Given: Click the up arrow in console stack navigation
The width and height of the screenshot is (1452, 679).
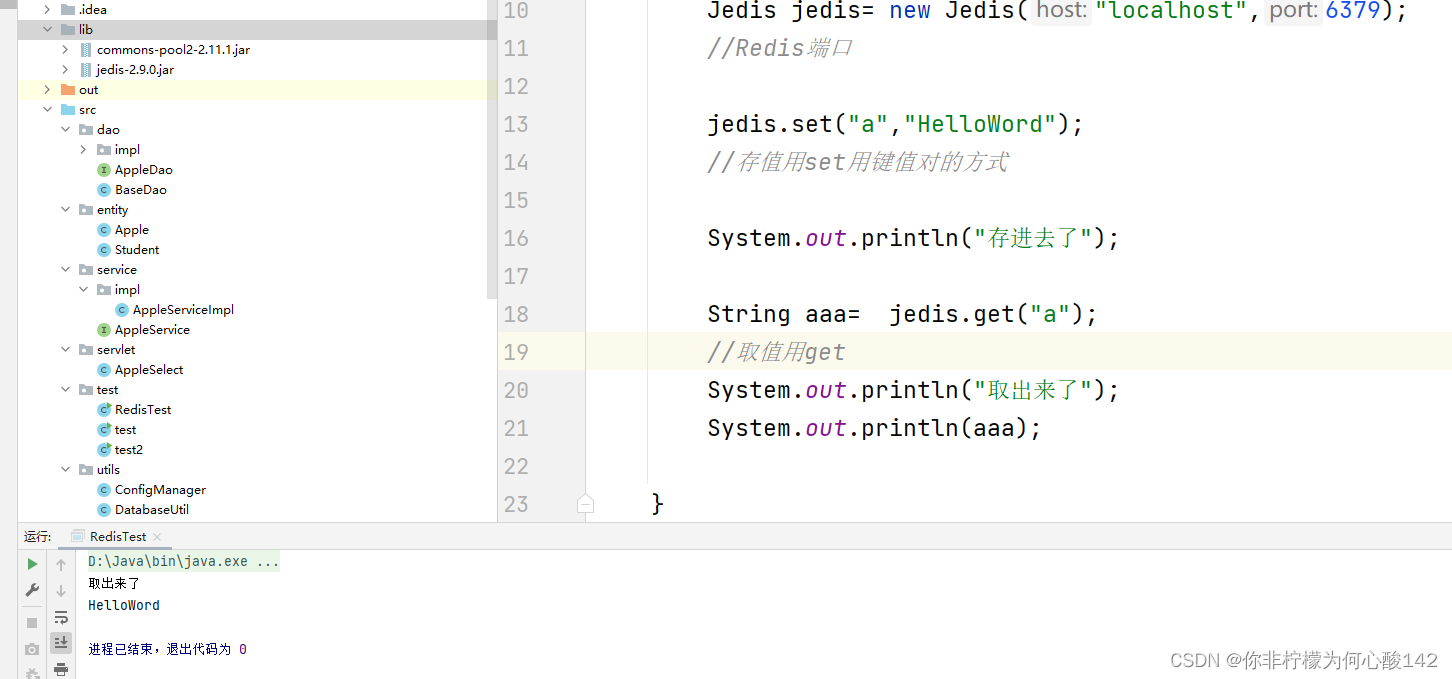Looking at the screenshot, I should (61, 564).
